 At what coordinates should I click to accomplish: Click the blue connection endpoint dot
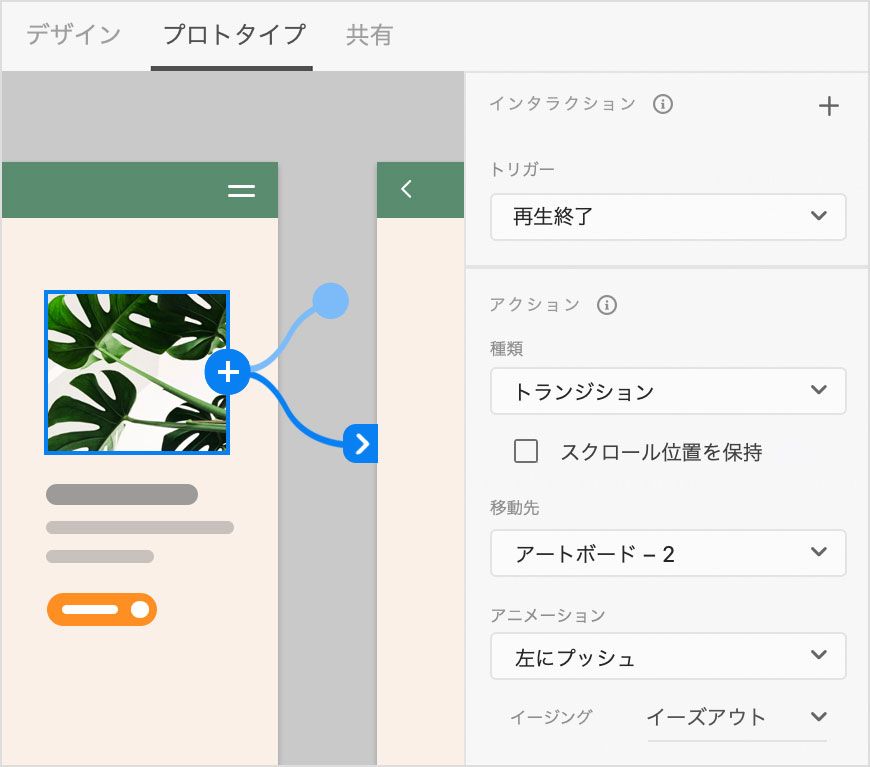click(330, 301)
